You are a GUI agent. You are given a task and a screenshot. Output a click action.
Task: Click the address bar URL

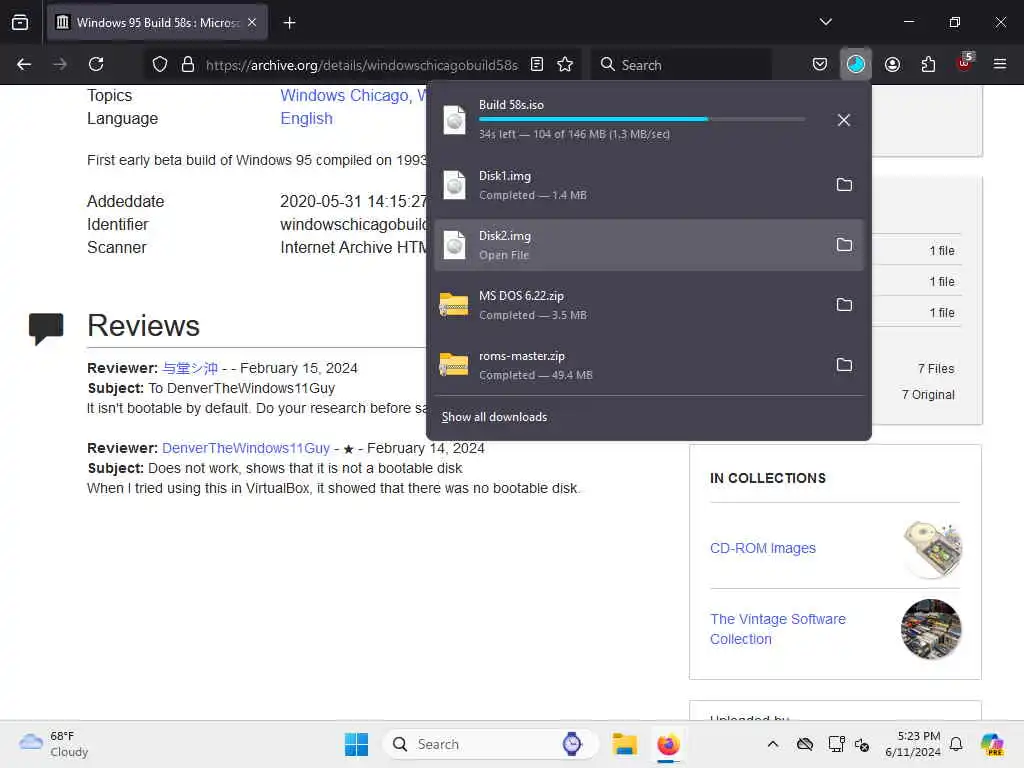tap(361, 65)
